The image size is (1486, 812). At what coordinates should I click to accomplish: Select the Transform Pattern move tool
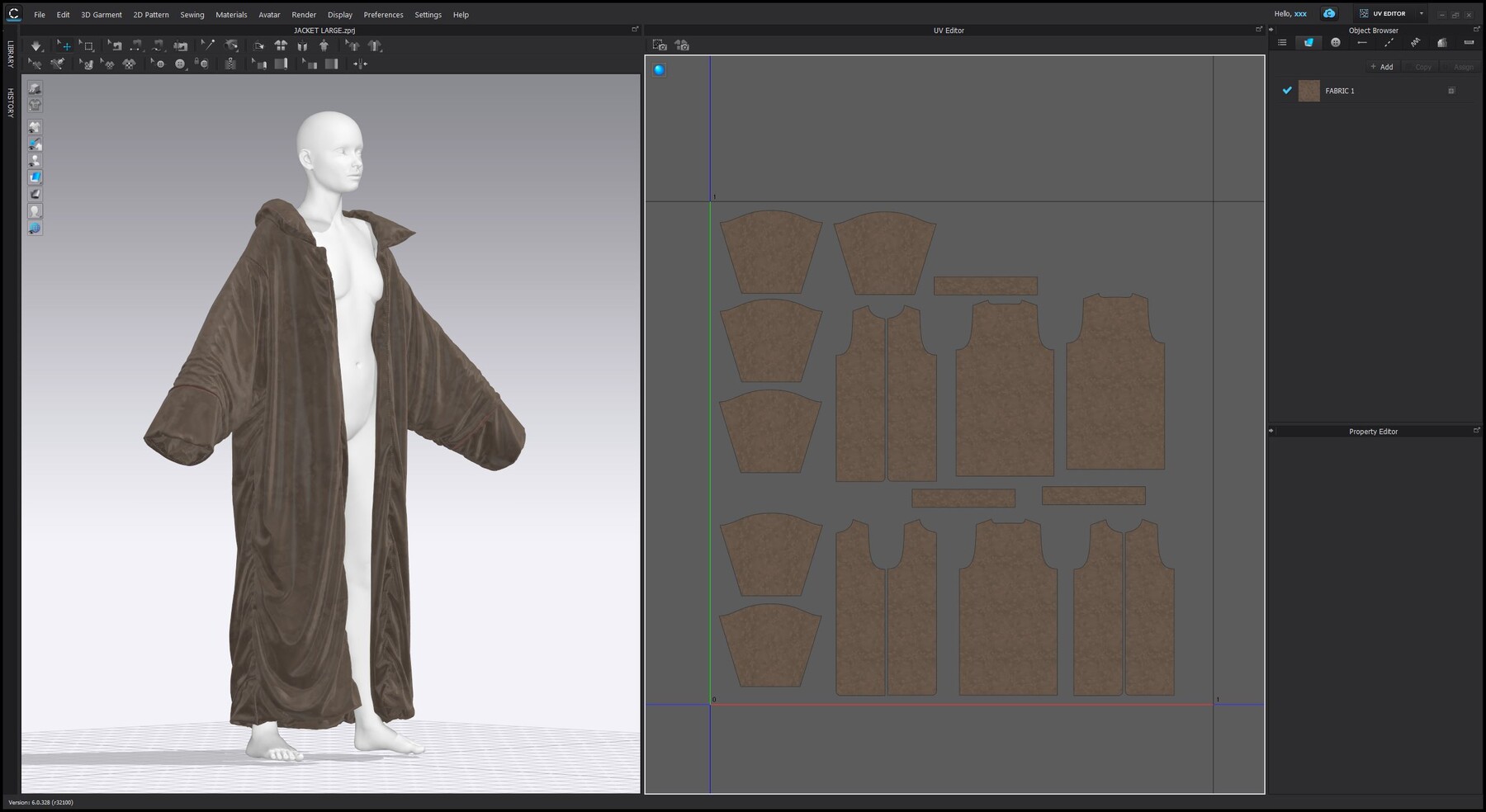point(64,45)
